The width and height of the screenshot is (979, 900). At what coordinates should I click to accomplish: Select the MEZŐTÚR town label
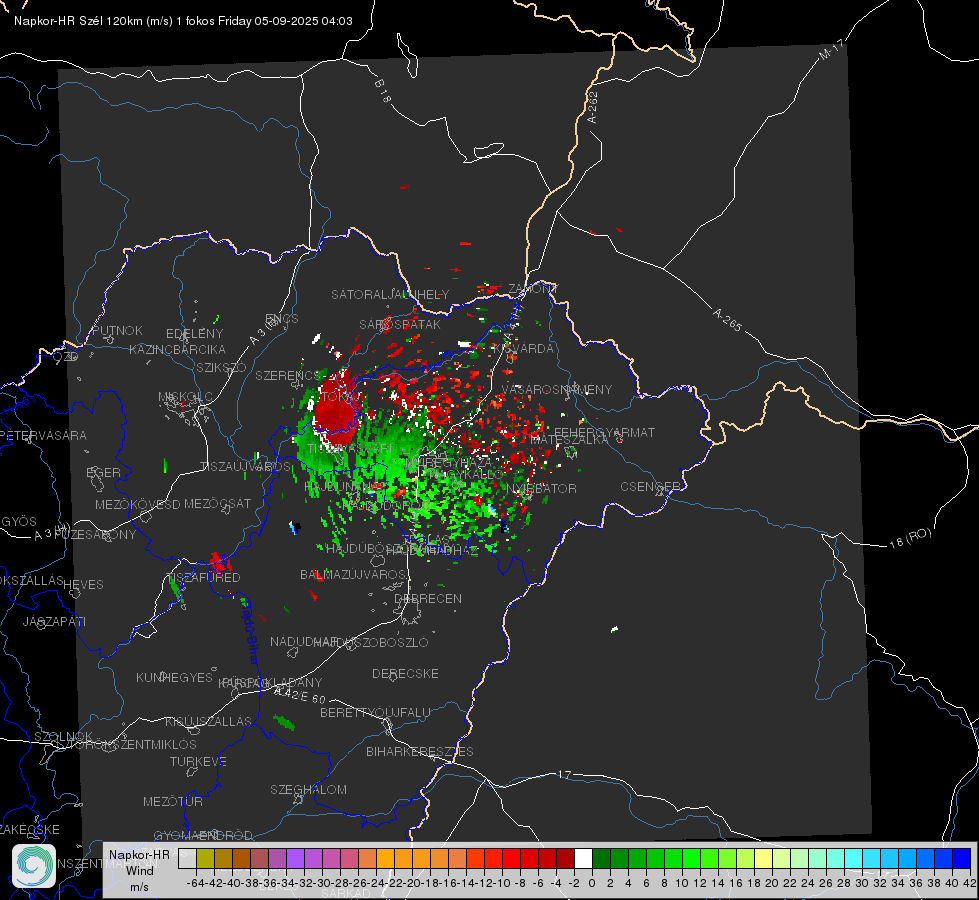coord(173,801)
